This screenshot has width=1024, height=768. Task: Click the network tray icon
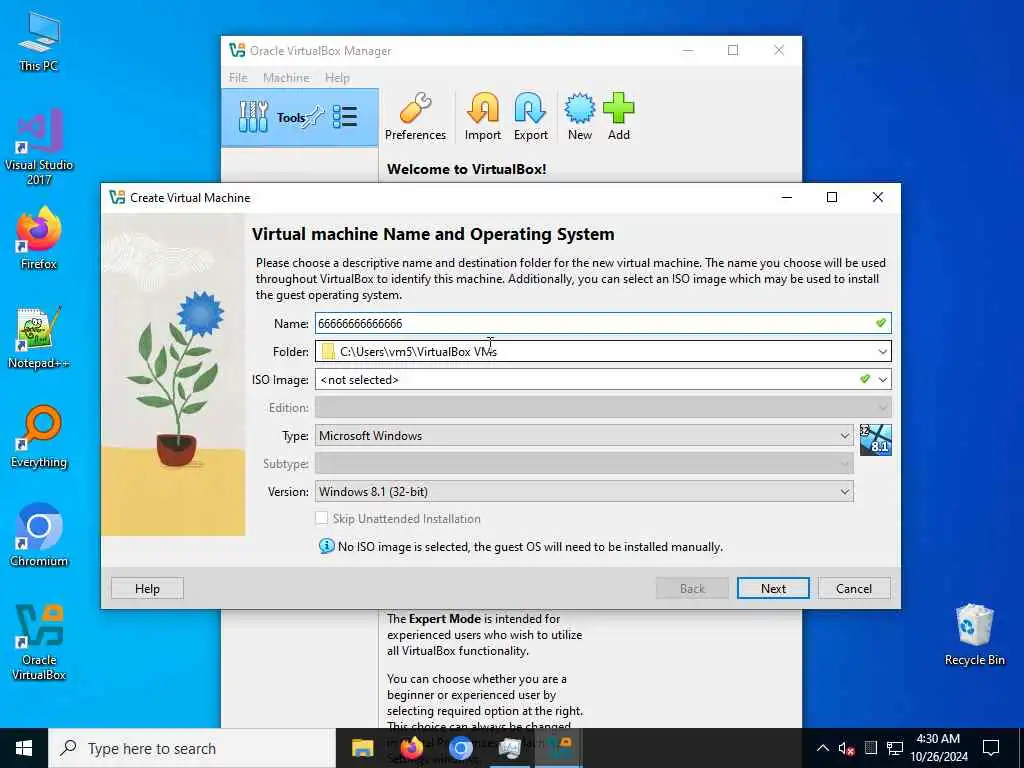click(x=895, y=748)
